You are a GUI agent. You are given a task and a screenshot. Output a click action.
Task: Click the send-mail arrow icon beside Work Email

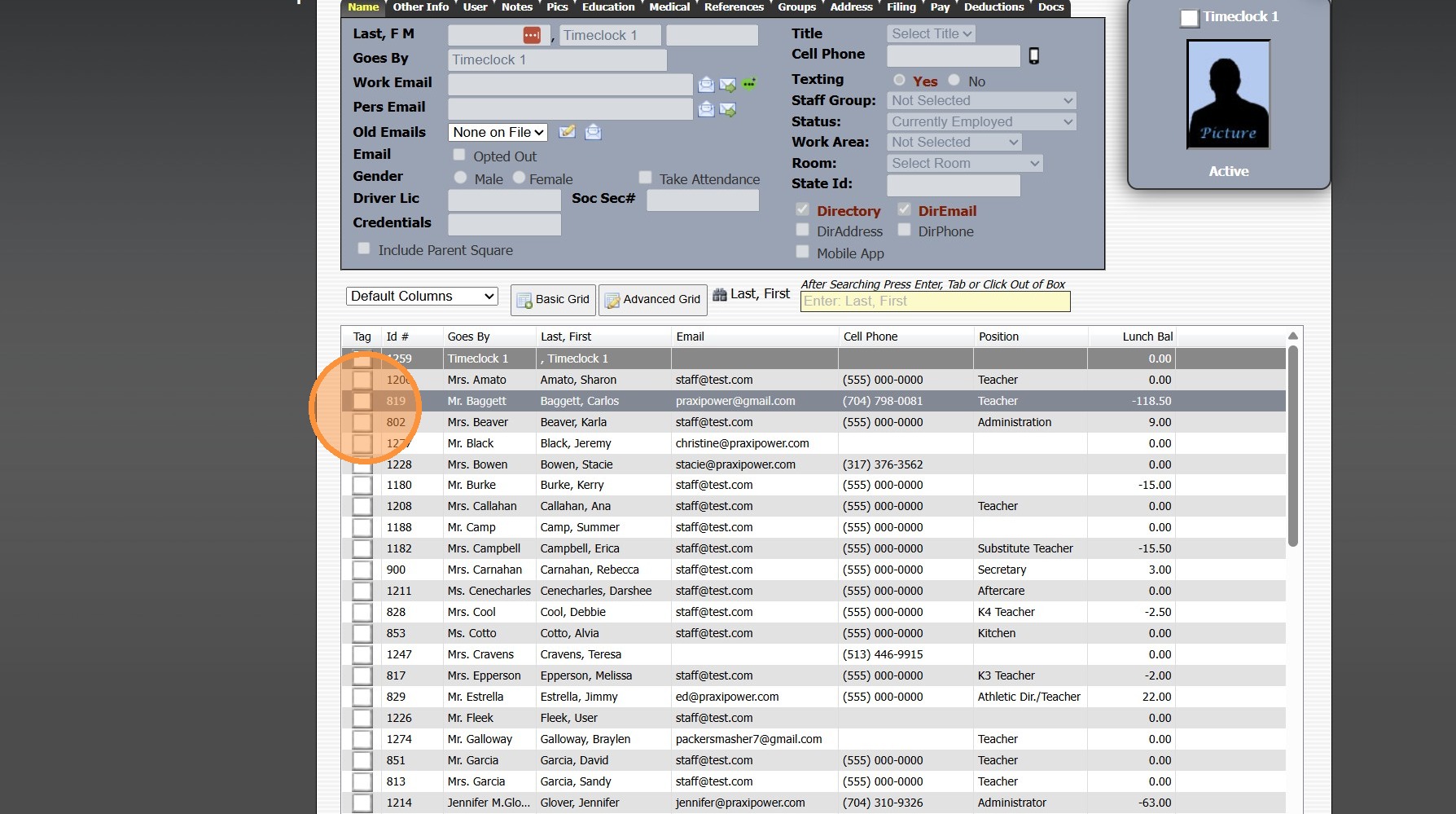[x=728, y=85]
